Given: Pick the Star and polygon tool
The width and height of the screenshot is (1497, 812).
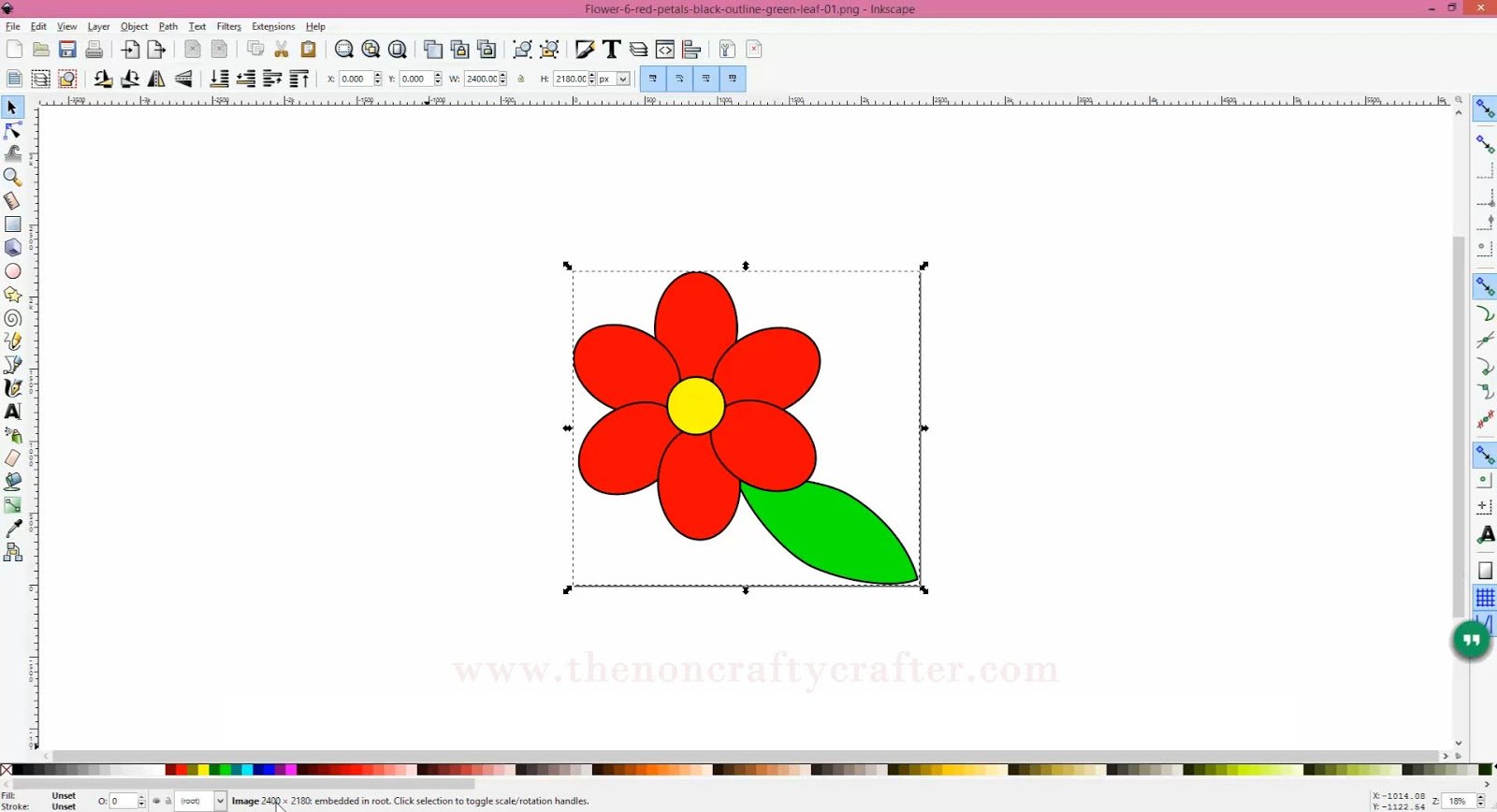Looking at the screenshot, I should pos(13,295).
